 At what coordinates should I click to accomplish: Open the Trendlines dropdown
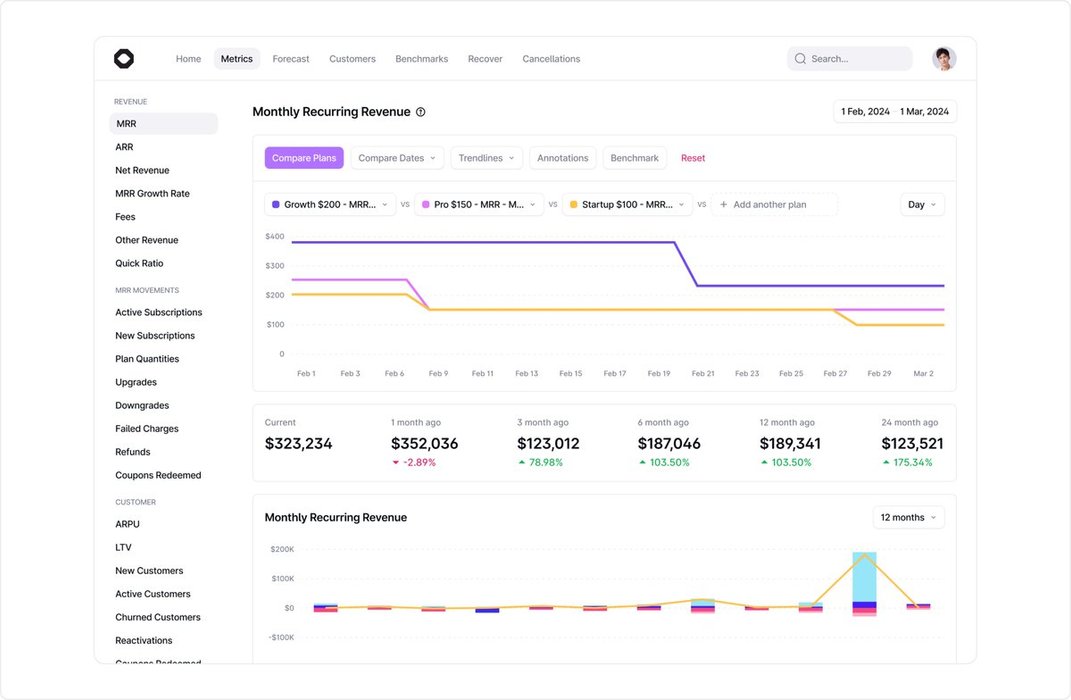pyautogui.click(x=487, y=158)
